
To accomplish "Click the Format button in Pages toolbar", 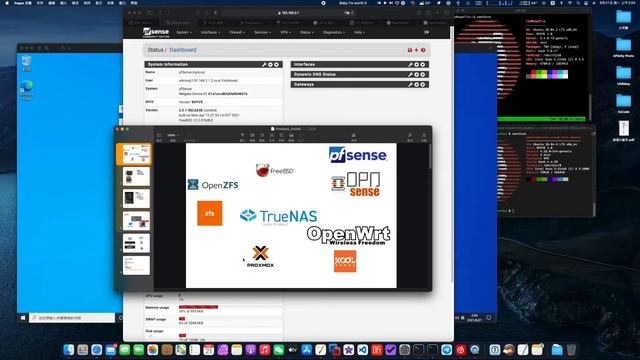I will point(410,137).
